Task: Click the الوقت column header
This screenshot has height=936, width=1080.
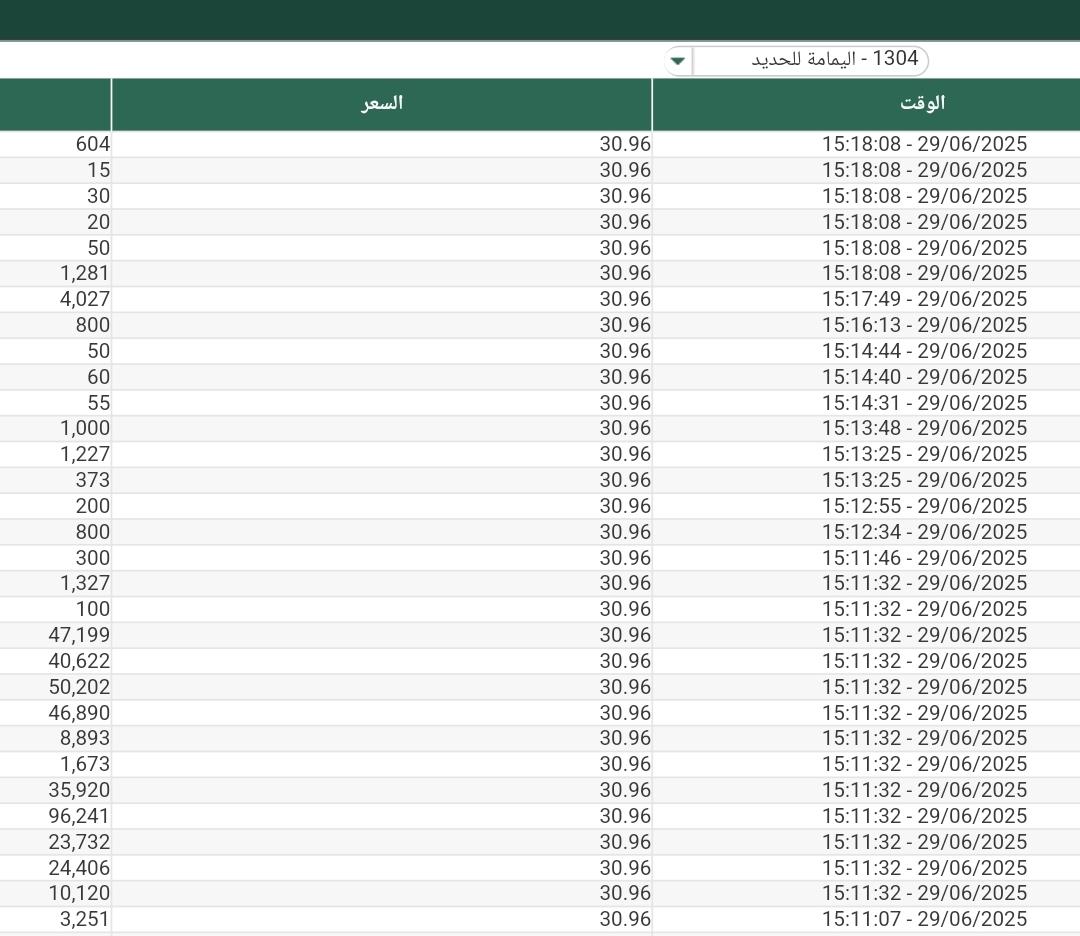Action: pyautogui.click(x=866, y=104)
